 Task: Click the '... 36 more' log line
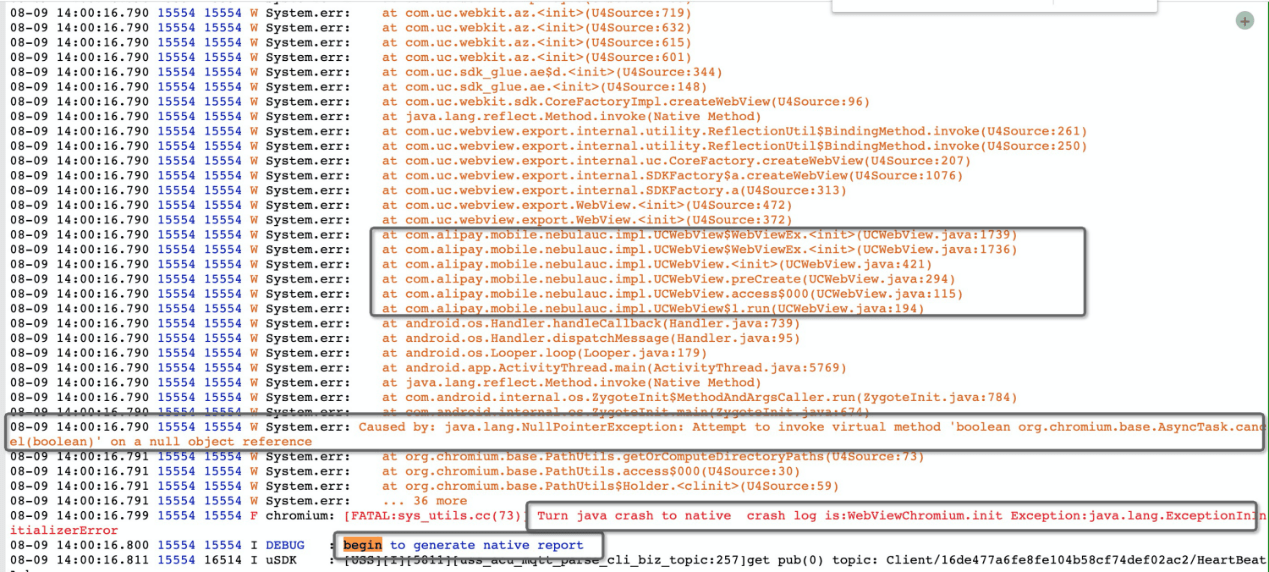pos(424,501)
